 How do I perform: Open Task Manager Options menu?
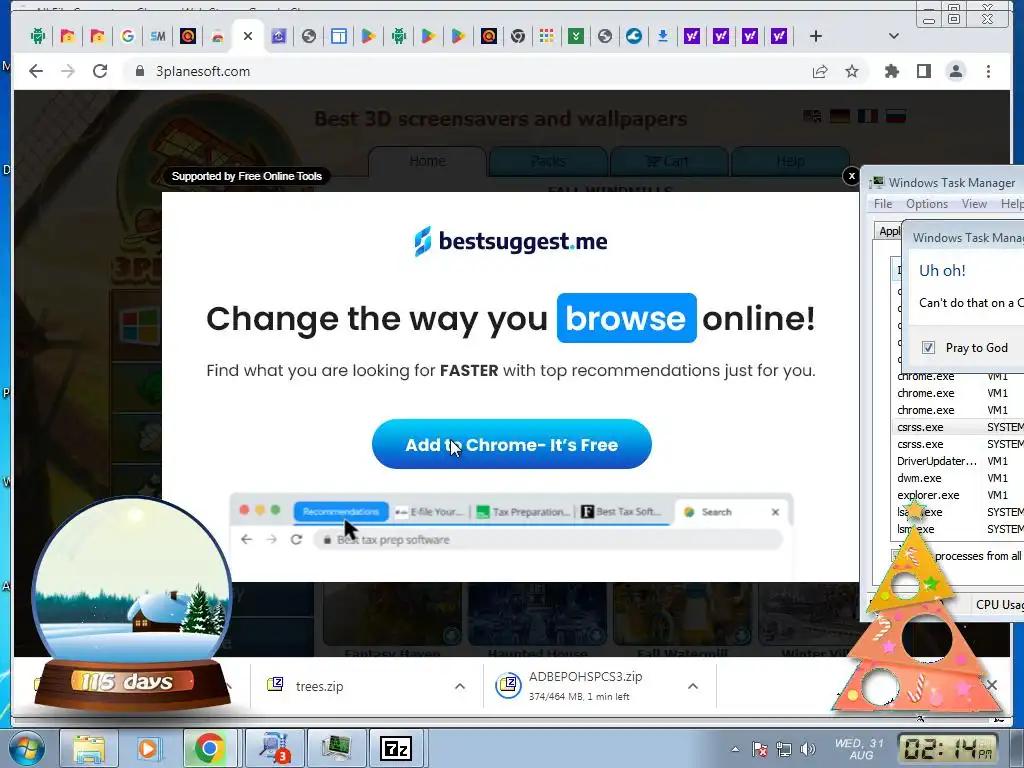927,204
